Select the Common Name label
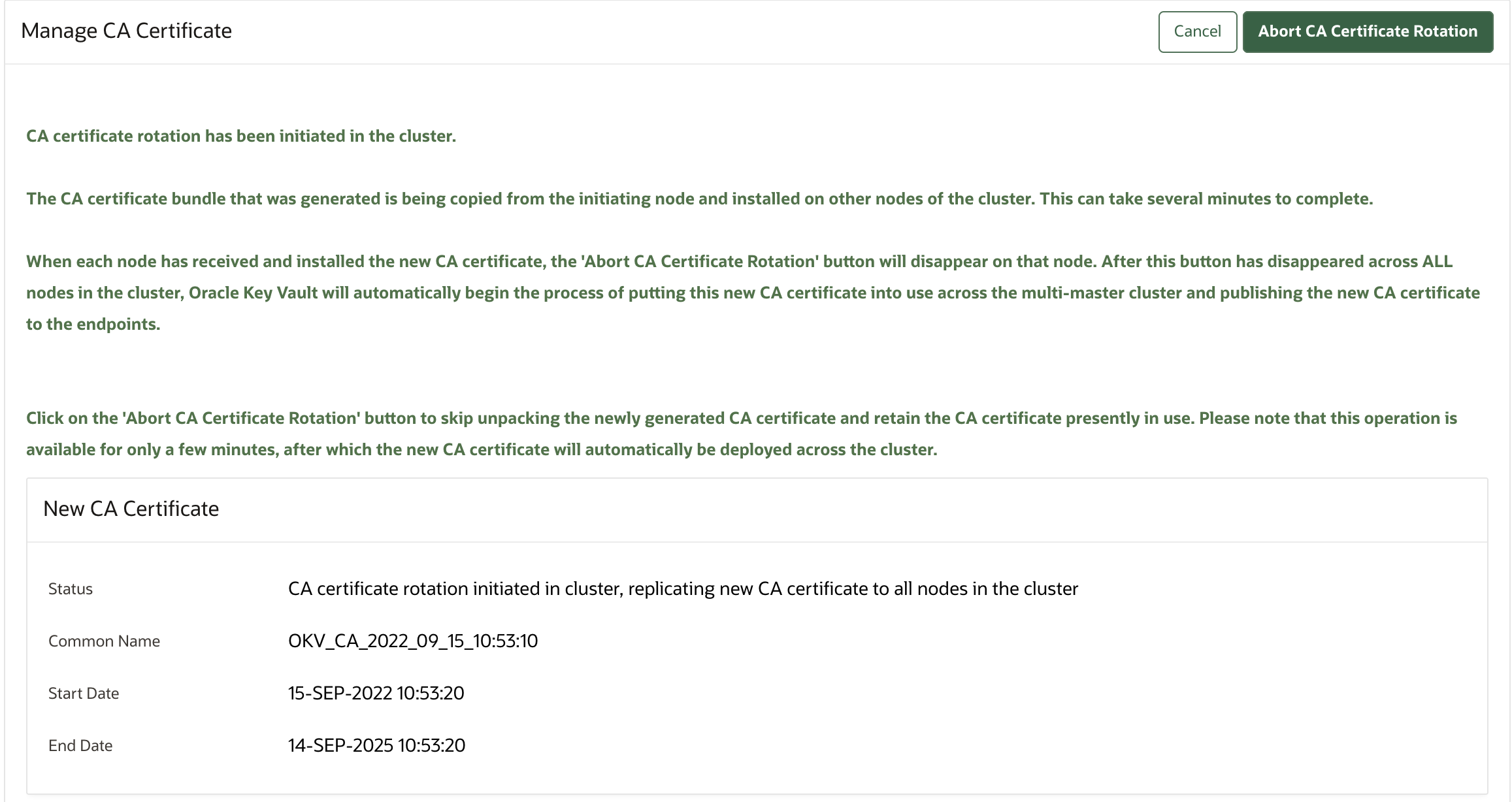This screenshot has width=1512, height=802. (x=103, y=641)
